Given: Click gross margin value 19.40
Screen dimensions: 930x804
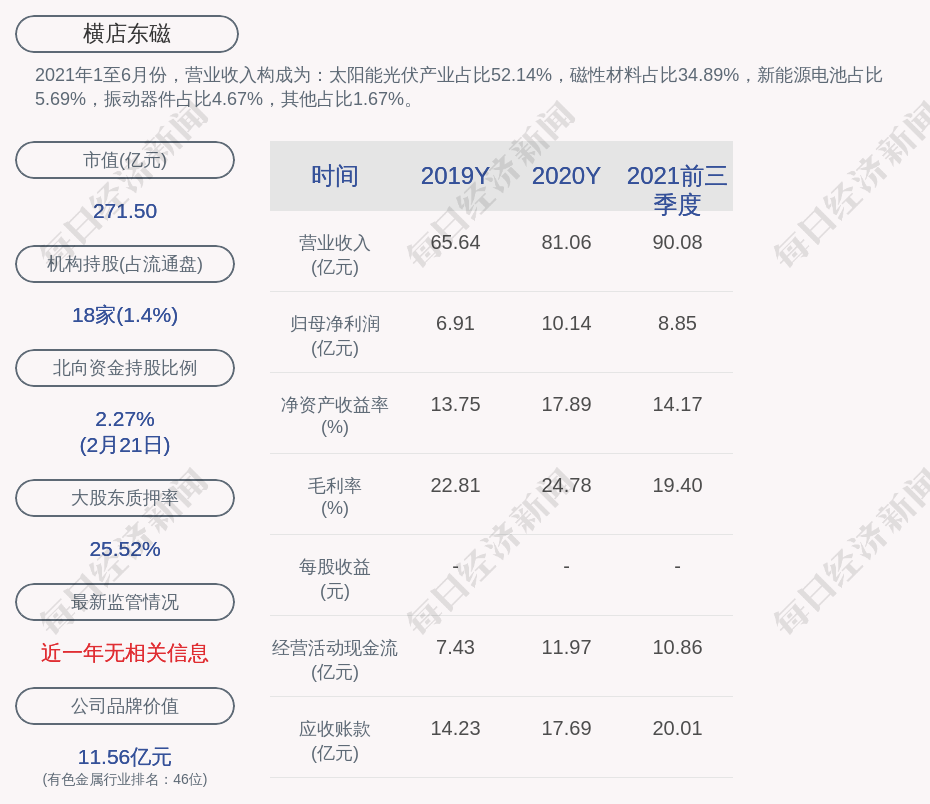Looking at the screenshot, I should pyautogui.click(x=677, y=486).
